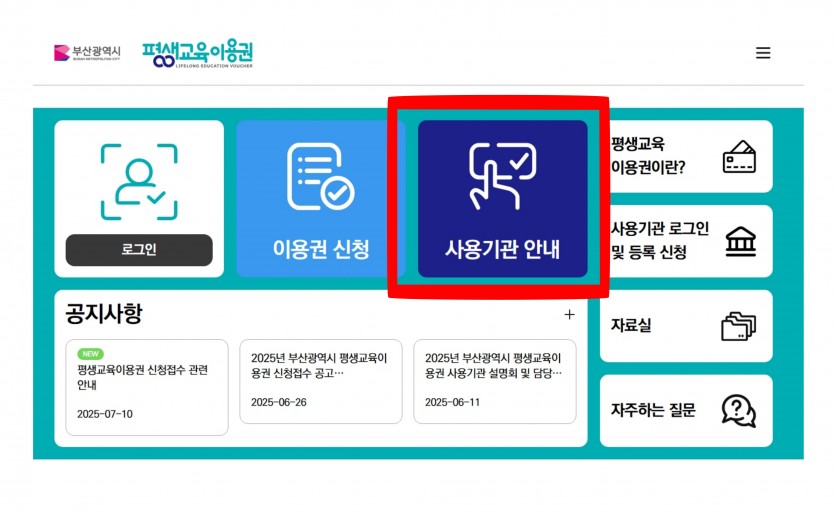Image resolution: width=835 pixels, height=514 pixels.
Task: Open the 이용권 신청 tile
Action: point(321,199)
